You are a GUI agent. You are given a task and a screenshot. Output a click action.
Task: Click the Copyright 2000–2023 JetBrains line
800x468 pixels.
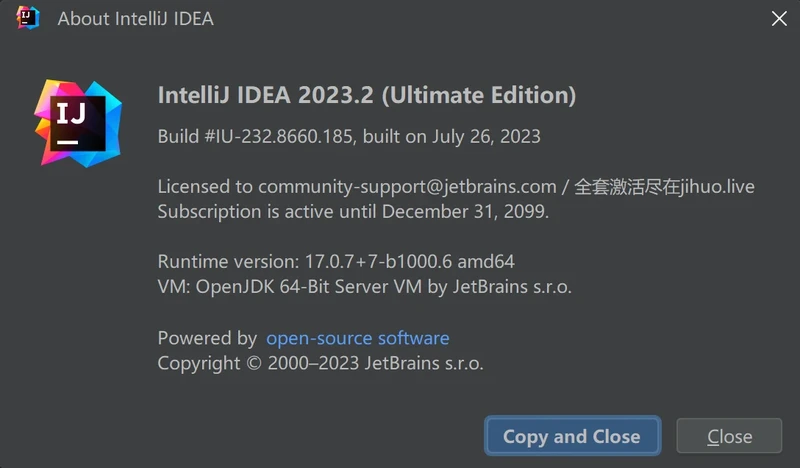pos(320,363)
